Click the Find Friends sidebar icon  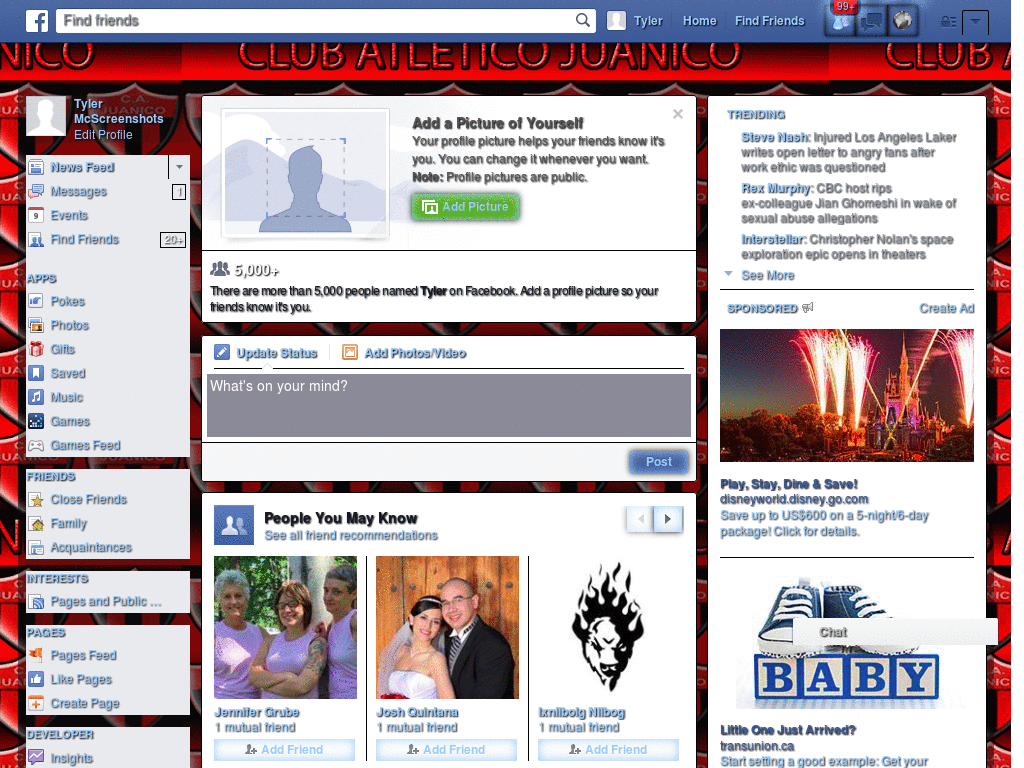click(37, 240)
